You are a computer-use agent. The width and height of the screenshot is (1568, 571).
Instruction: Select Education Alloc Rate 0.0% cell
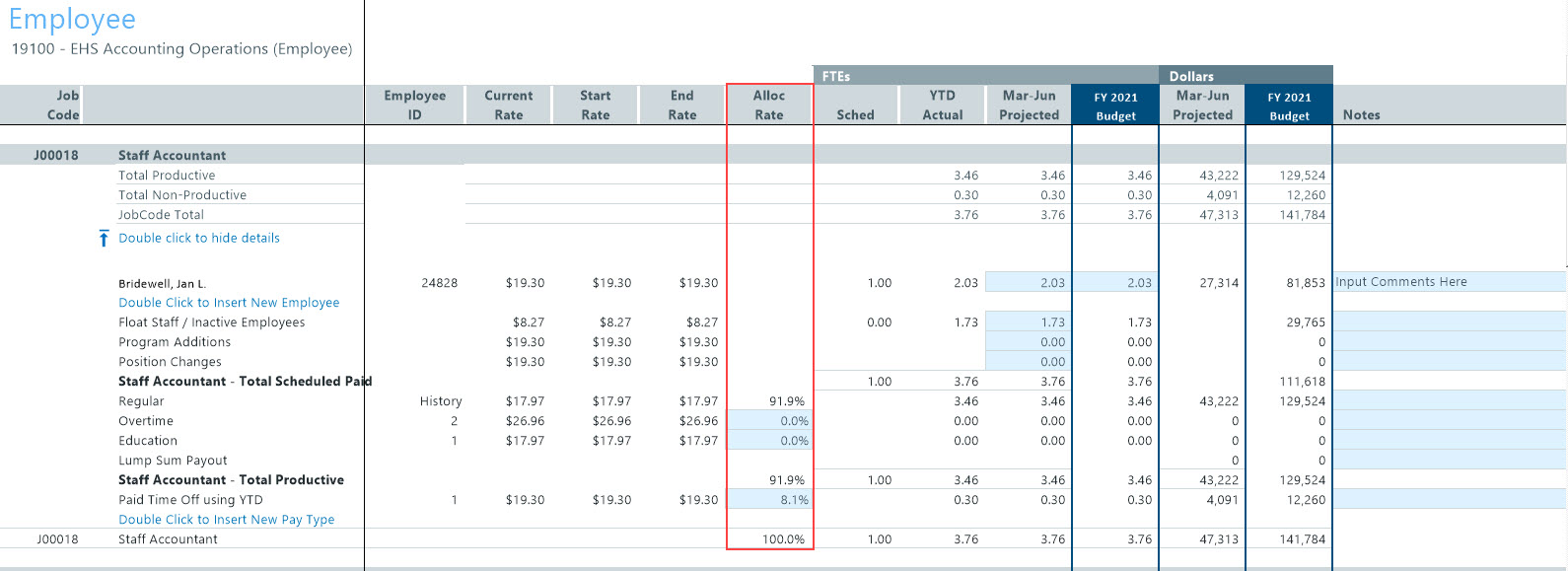point(769,441)
